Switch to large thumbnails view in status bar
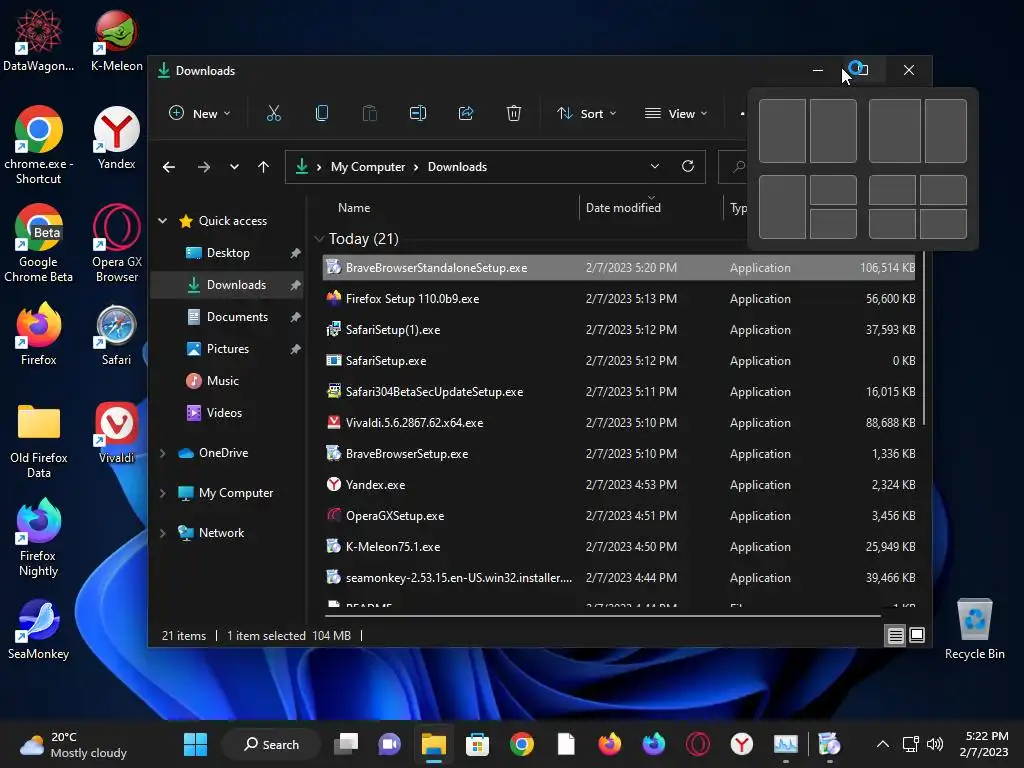This screenshot has height=768, width=1024. pyautogui.click(x=917, y=635)
